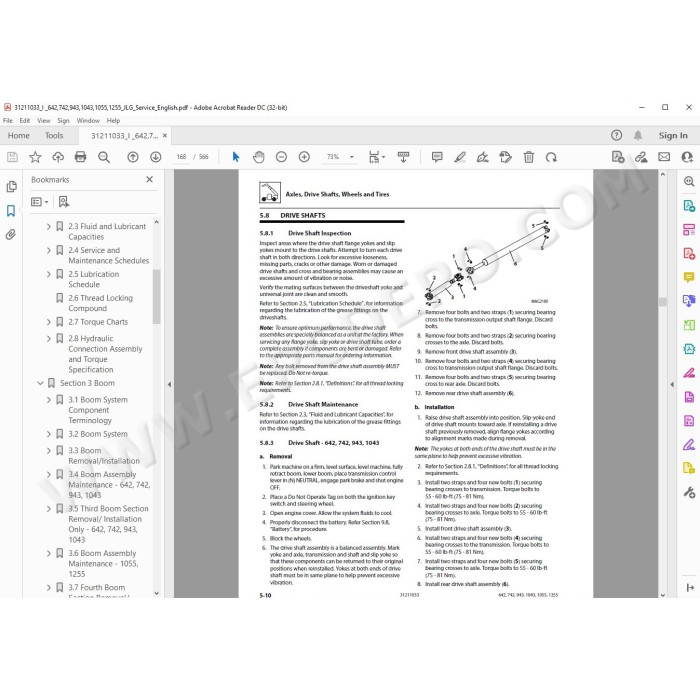Open bookmark options dropdown

[39, 202]
